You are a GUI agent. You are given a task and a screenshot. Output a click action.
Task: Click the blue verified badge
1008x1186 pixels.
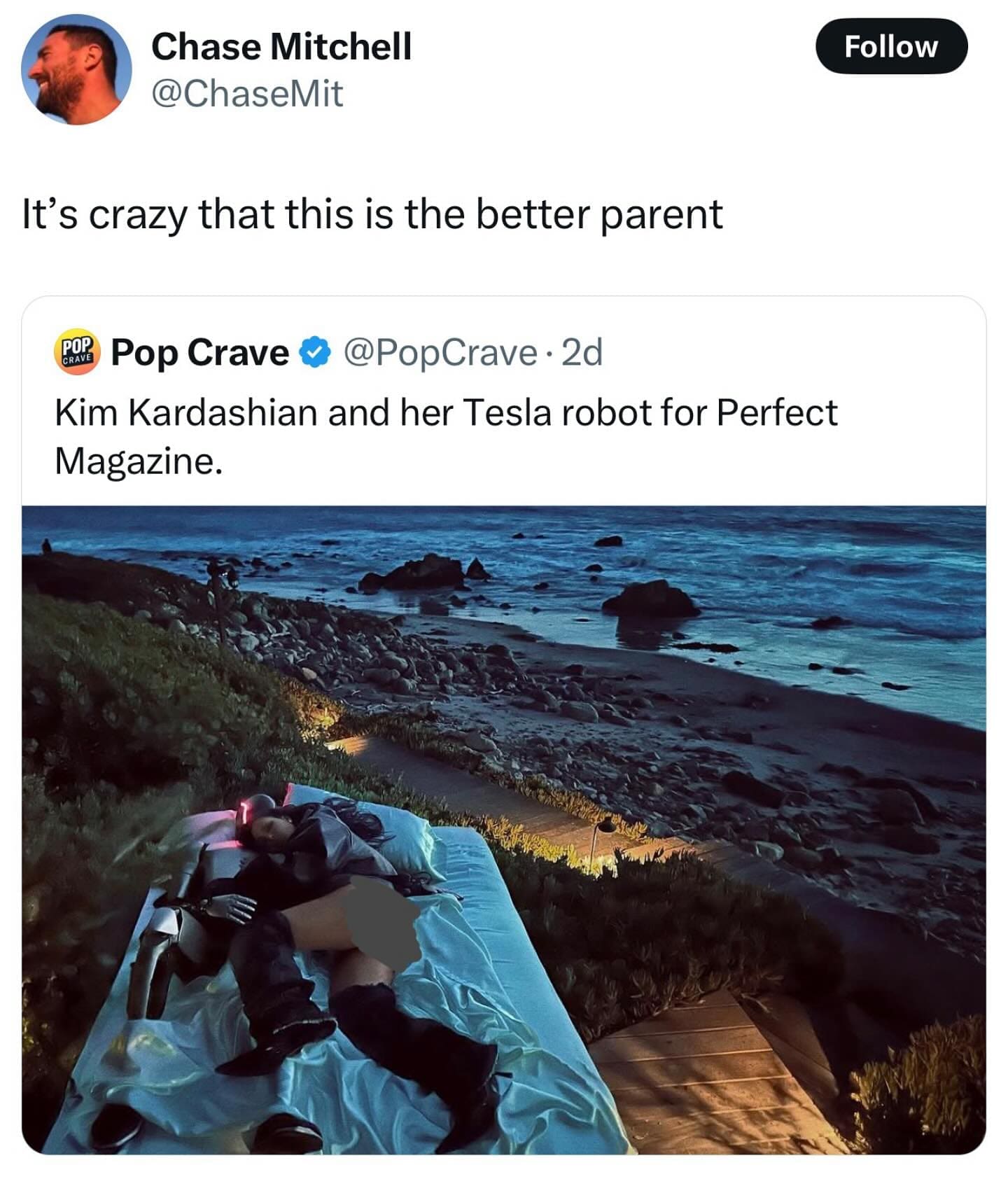pos(316,353)
